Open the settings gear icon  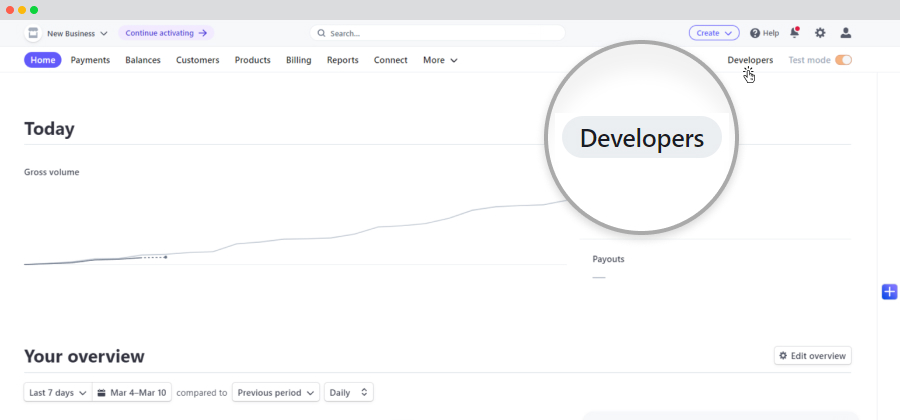pyautogui.click(x=820, y=33)
